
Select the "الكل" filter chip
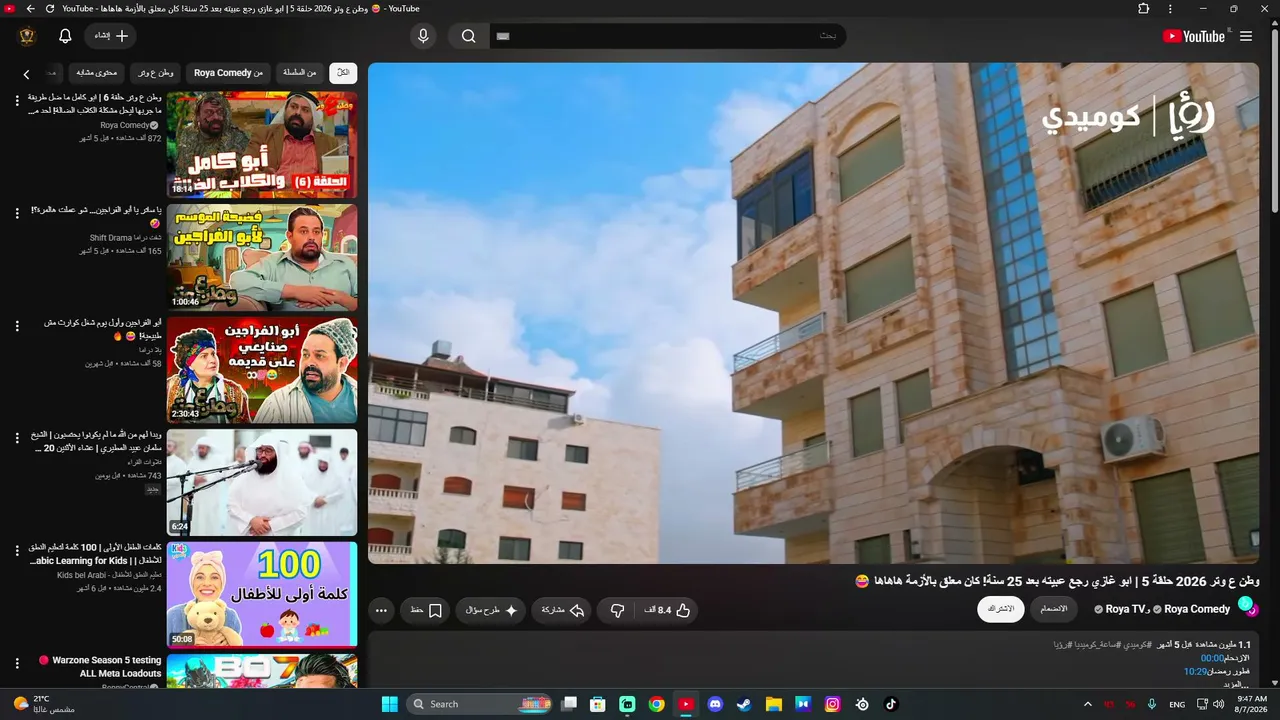click(343, 72)
